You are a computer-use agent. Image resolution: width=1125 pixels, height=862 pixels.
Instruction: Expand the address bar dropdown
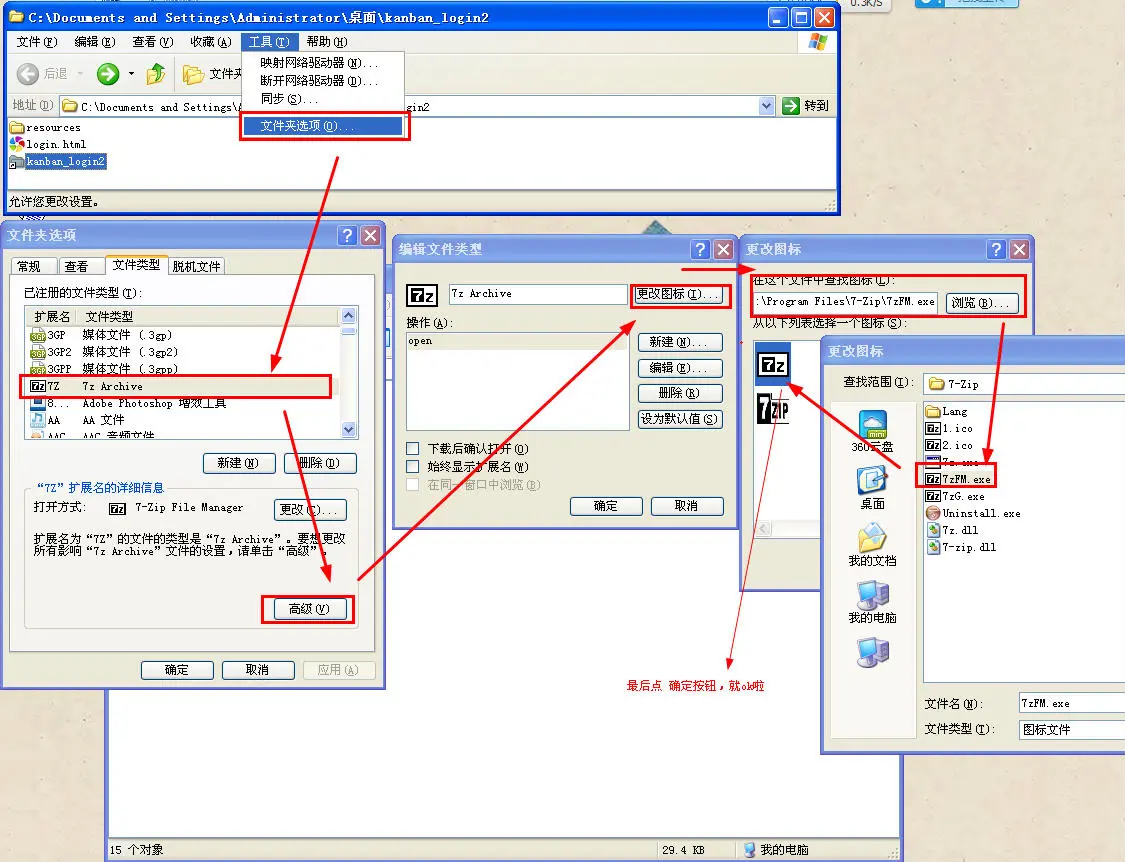(766, 106)
